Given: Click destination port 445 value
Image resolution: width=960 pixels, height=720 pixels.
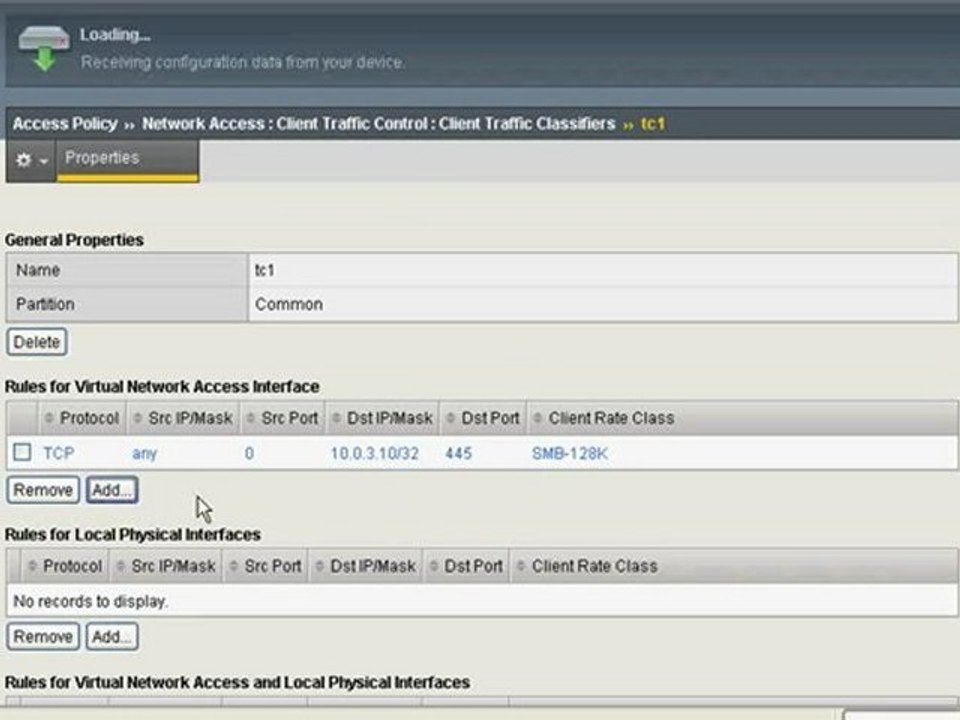Looking at the screenshot, I should point(459,454).
